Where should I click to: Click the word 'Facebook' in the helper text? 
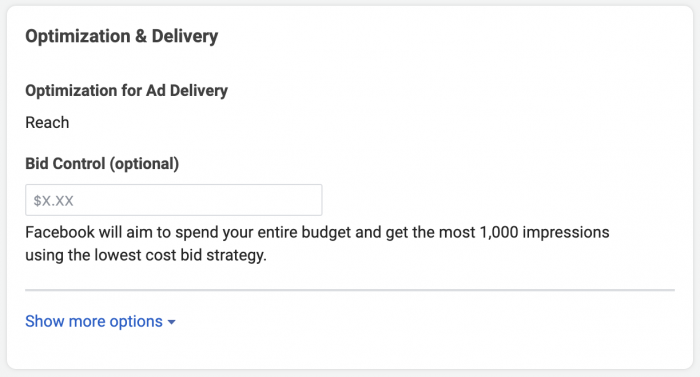[x=60, y=233]
